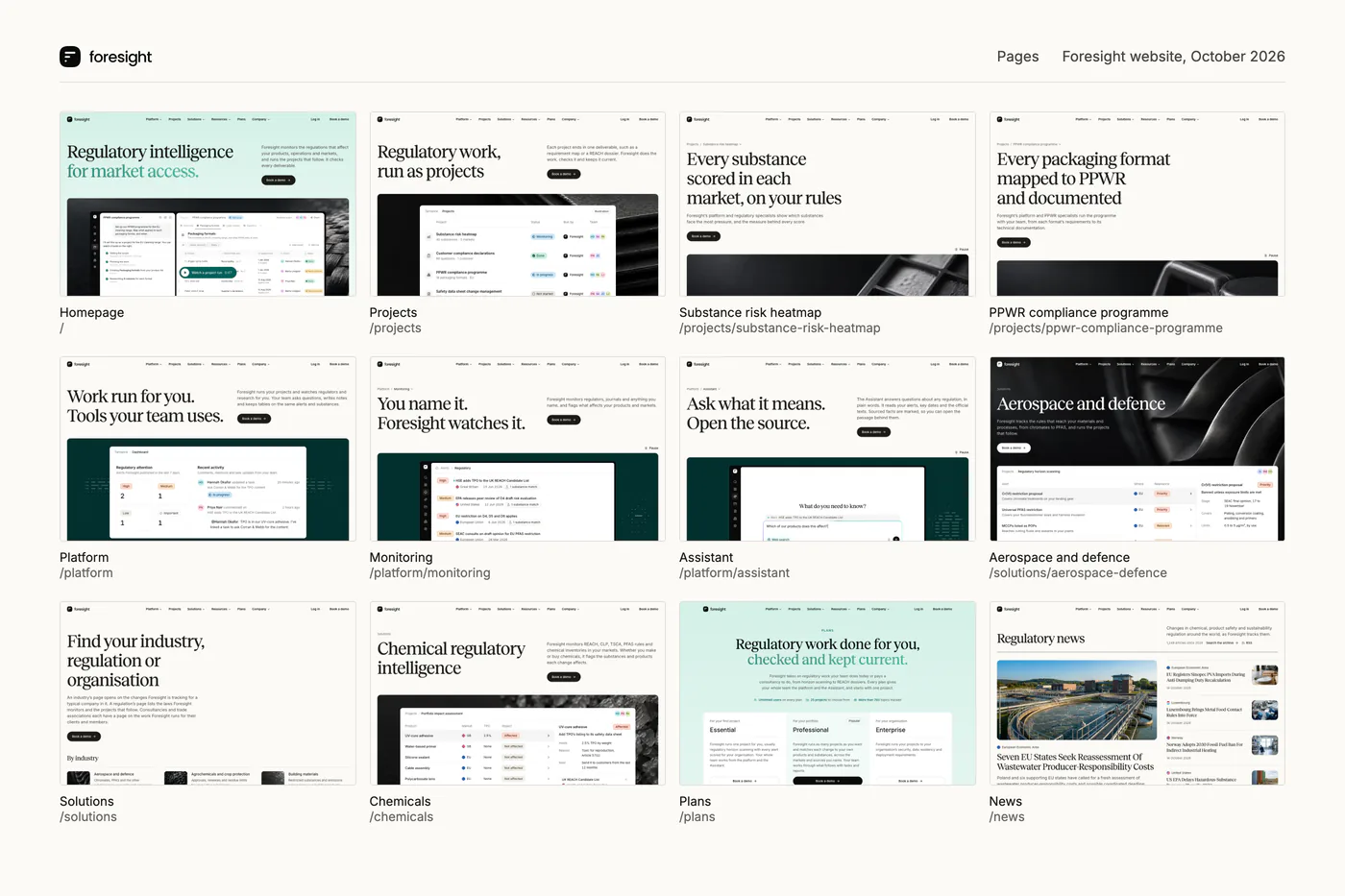
Task: Open the Plans page thumbnail
Action: click(827, 693)
